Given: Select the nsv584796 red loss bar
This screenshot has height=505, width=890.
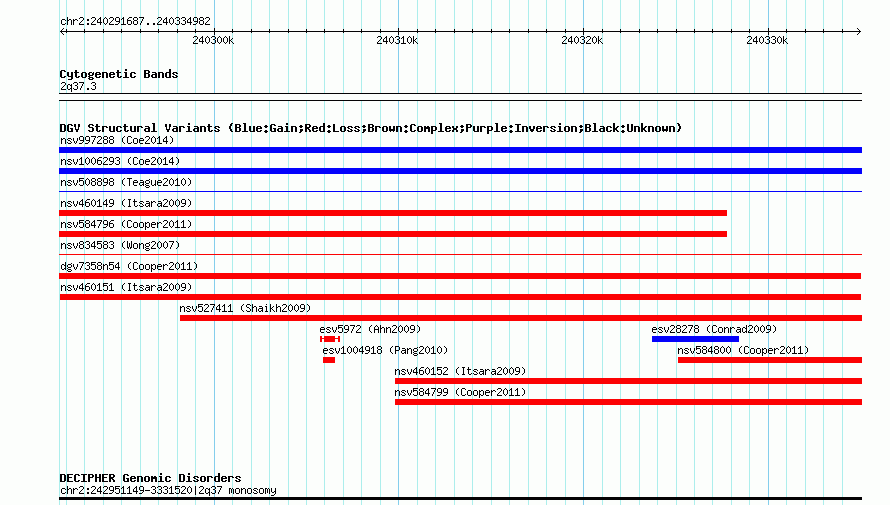Looking at the screenshot, I should [393, 234].
